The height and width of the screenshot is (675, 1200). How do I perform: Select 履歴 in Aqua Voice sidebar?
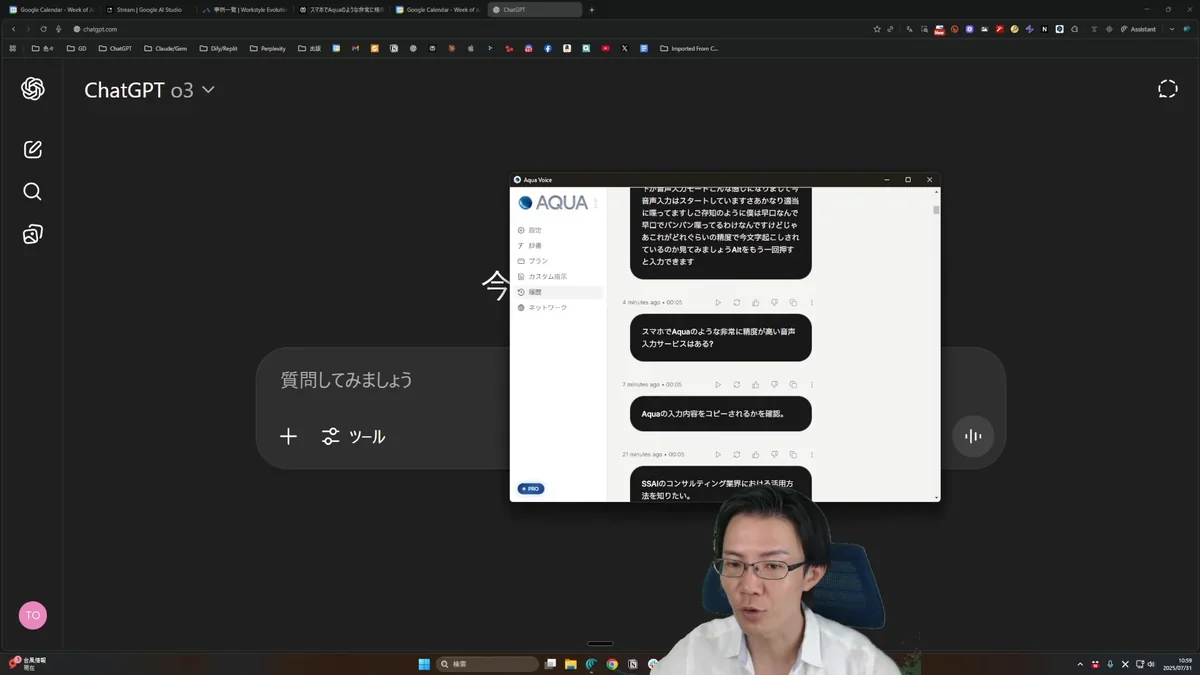pos(560,292)
